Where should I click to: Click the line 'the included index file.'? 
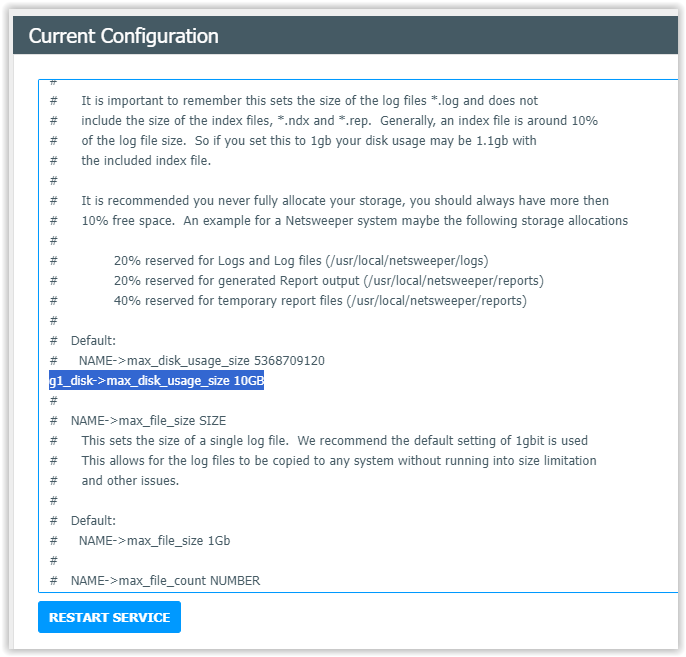[130, 161]
